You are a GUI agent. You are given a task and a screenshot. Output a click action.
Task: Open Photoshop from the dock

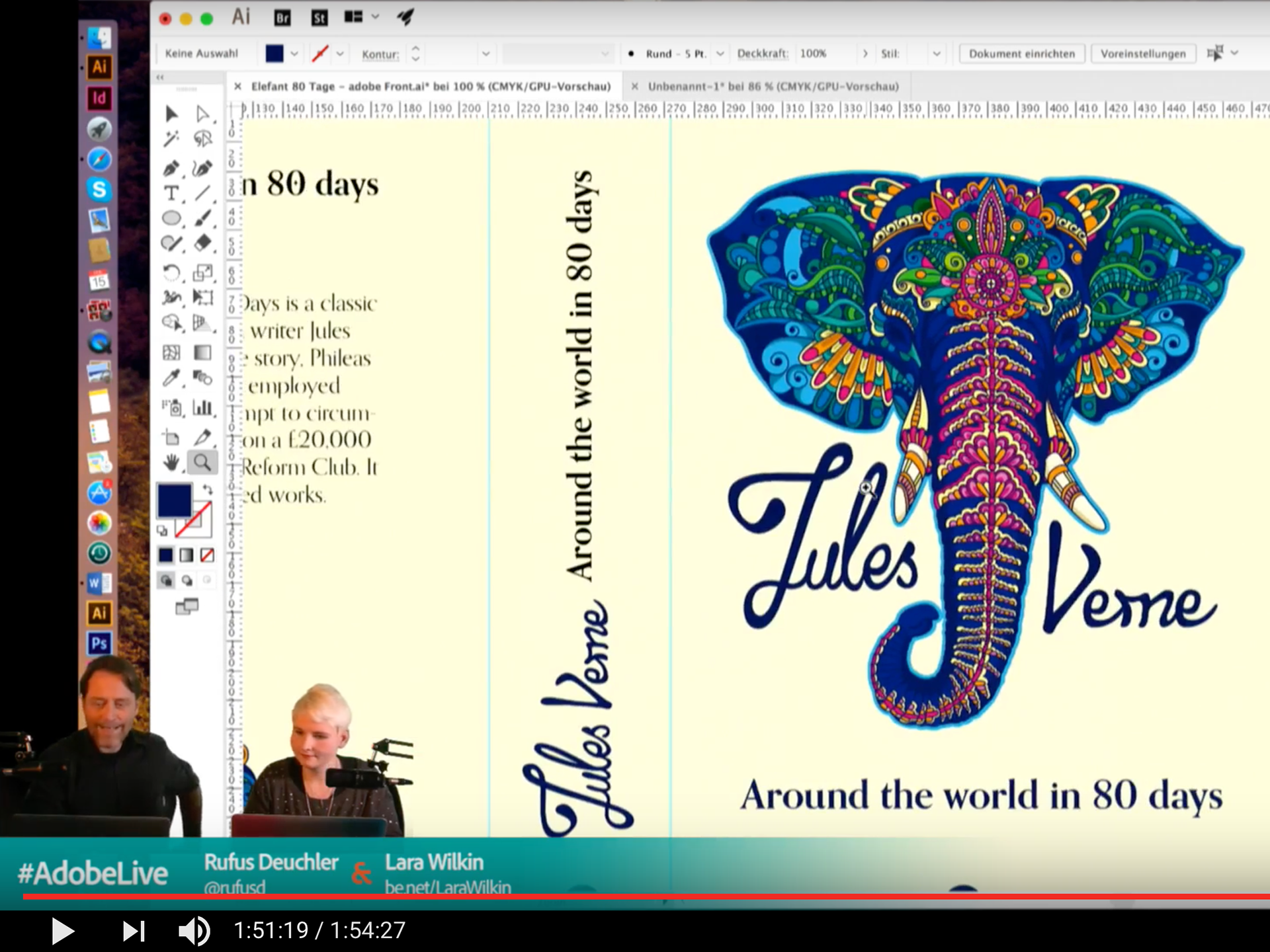99,643
